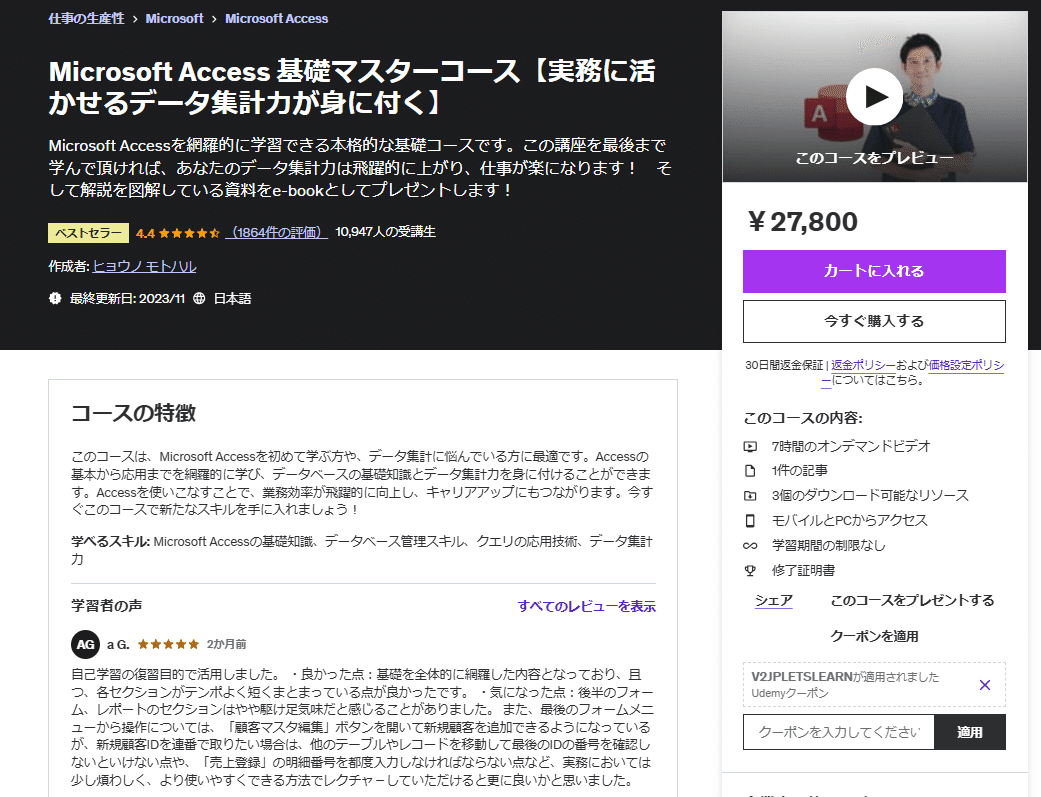
Task: Click 3個のダウンロード可能なリソース text
Action: click(x=870, y=495)
